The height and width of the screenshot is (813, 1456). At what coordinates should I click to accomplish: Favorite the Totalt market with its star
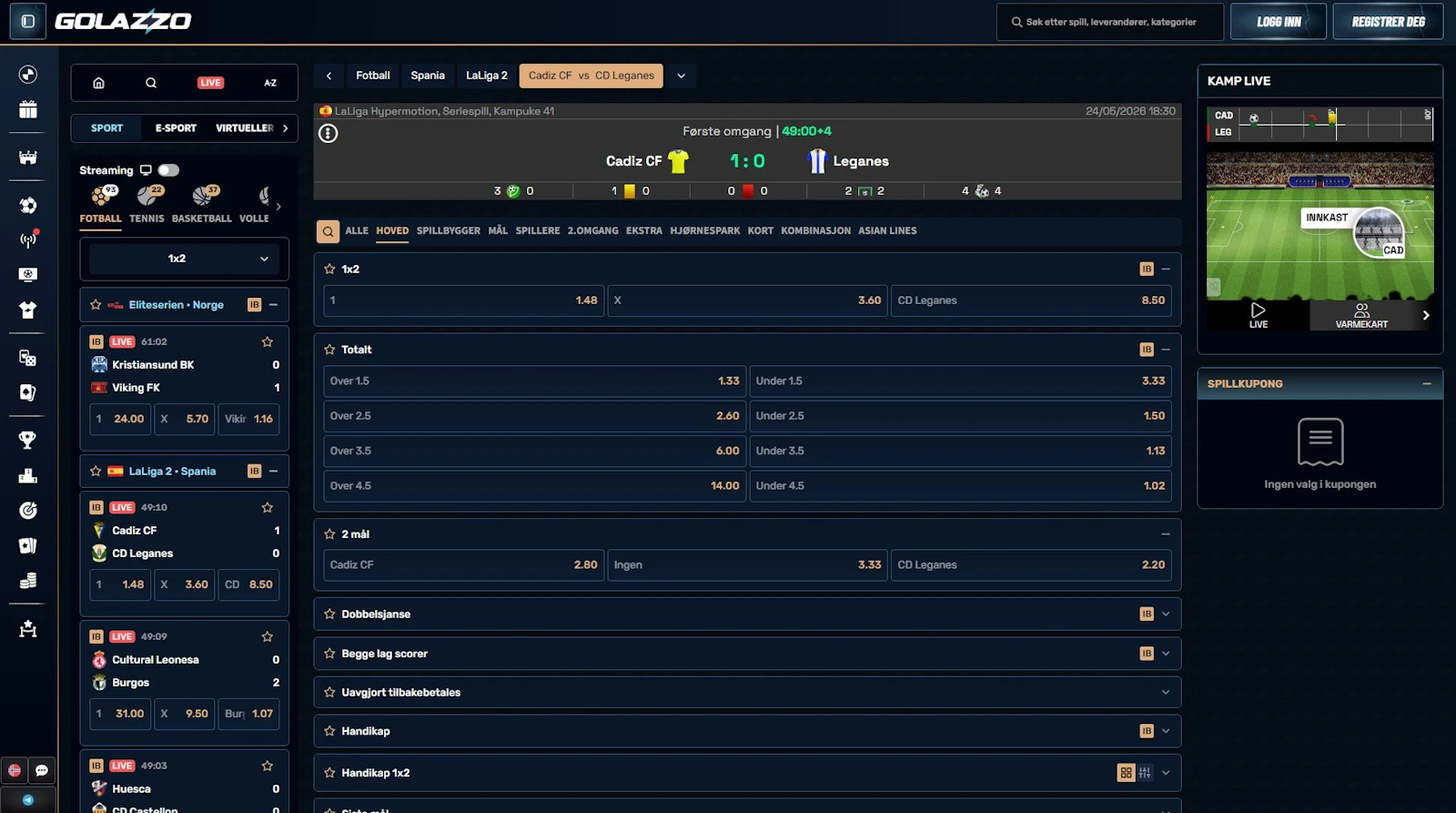click(x=329, y=350)
